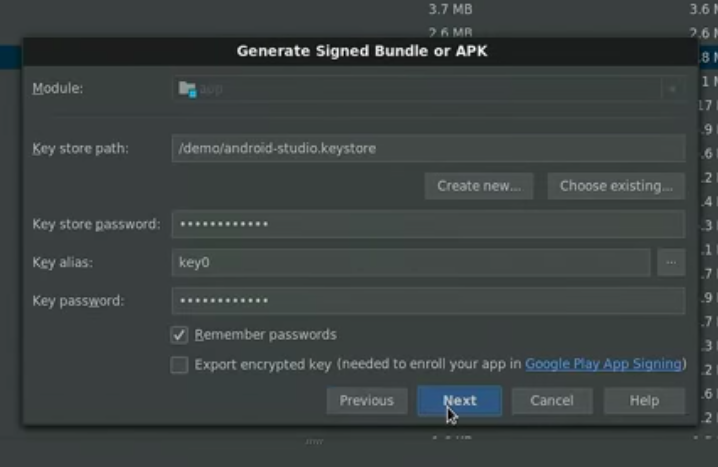Click the 3.7 MB entry in background list
The image size is (718, 467).
coord(450,9)
